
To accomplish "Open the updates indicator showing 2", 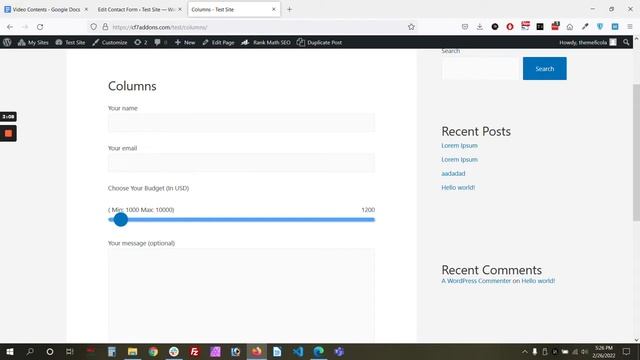I will tap(141, 42).
